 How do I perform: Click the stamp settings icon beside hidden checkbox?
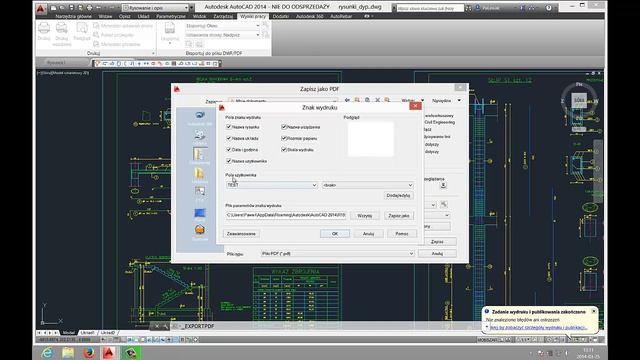pyautogui.click(x=443, y=185)
